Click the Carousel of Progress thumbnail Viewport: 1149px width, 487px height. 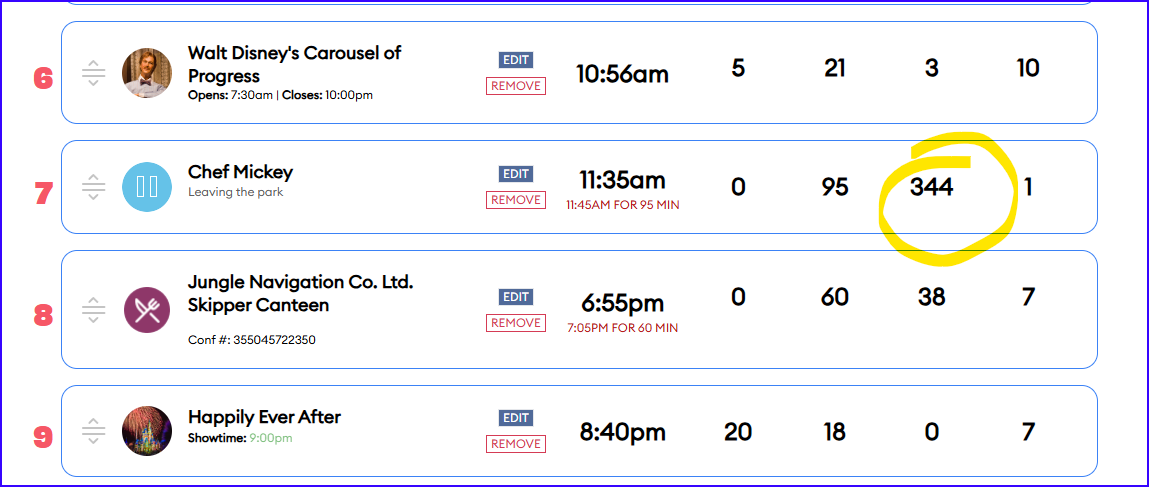click(x=147, y=74)
